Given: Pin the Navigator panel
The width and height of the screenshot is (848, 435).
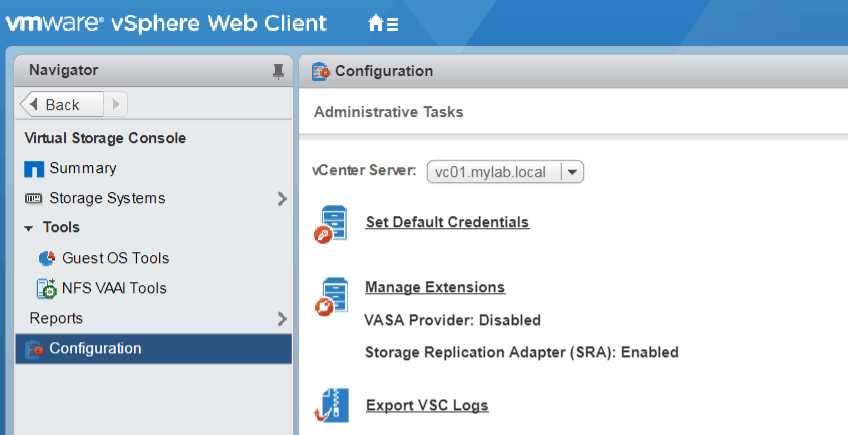Looking at the screenshot, I should (x=278, y=71).
